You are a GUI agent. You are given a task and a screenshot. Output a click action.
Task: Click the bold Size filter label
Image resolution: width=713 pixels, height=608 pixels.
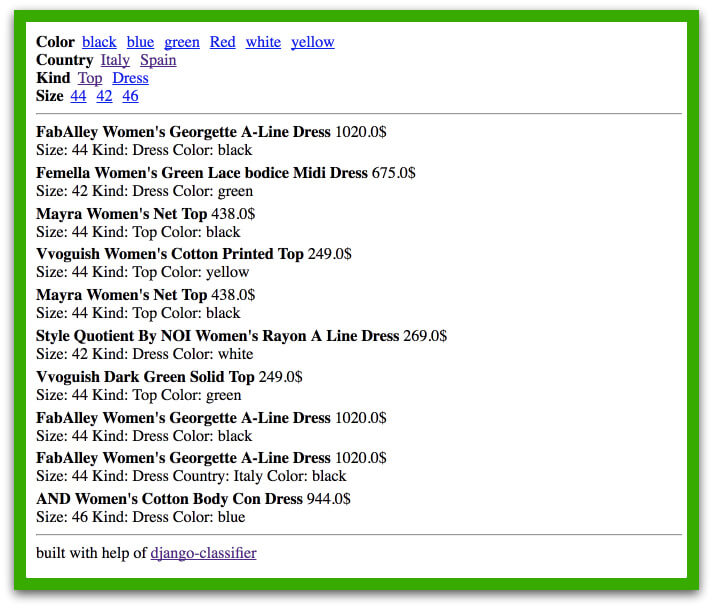pos(50,96)
